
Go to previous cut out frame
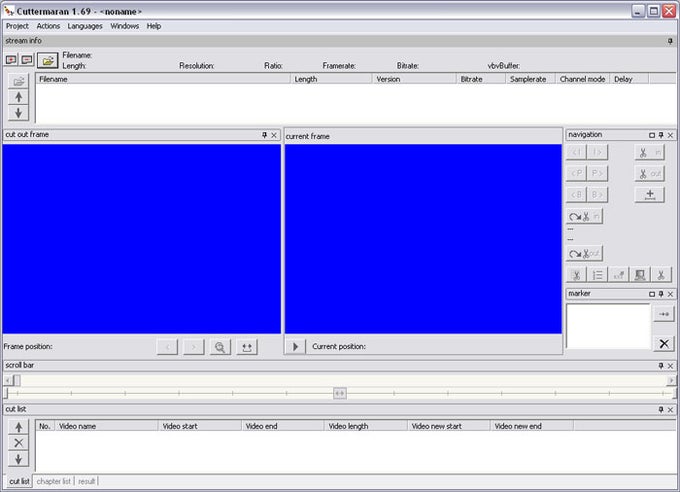pyautogui.click(x=167, y=347)
